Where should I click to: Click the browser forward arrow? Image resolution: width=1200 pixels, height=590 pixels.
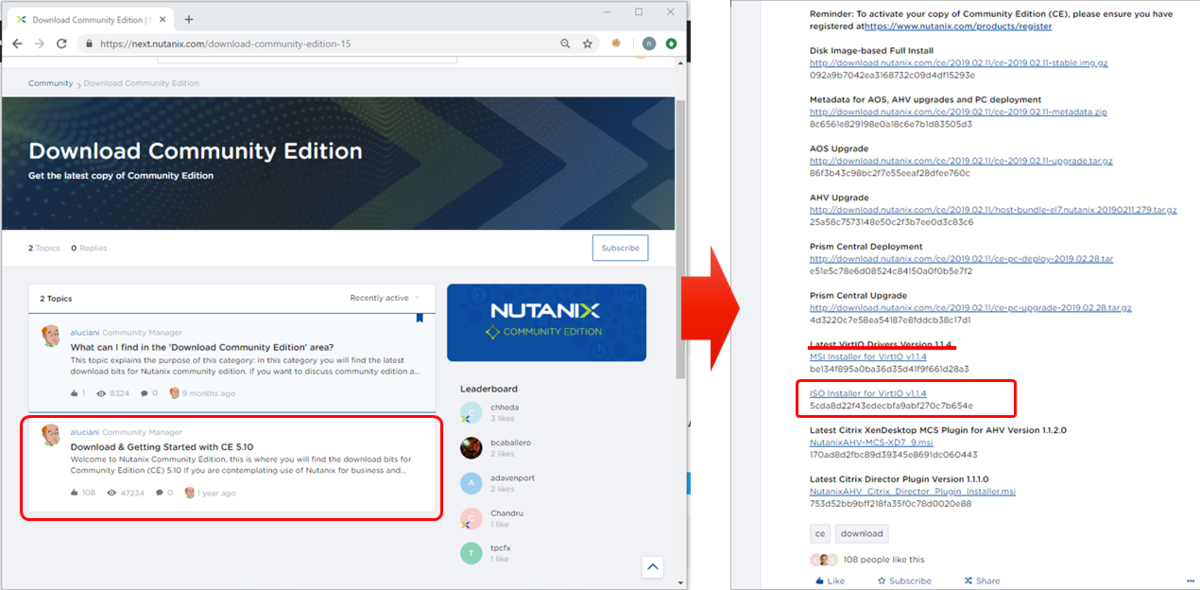39,44
